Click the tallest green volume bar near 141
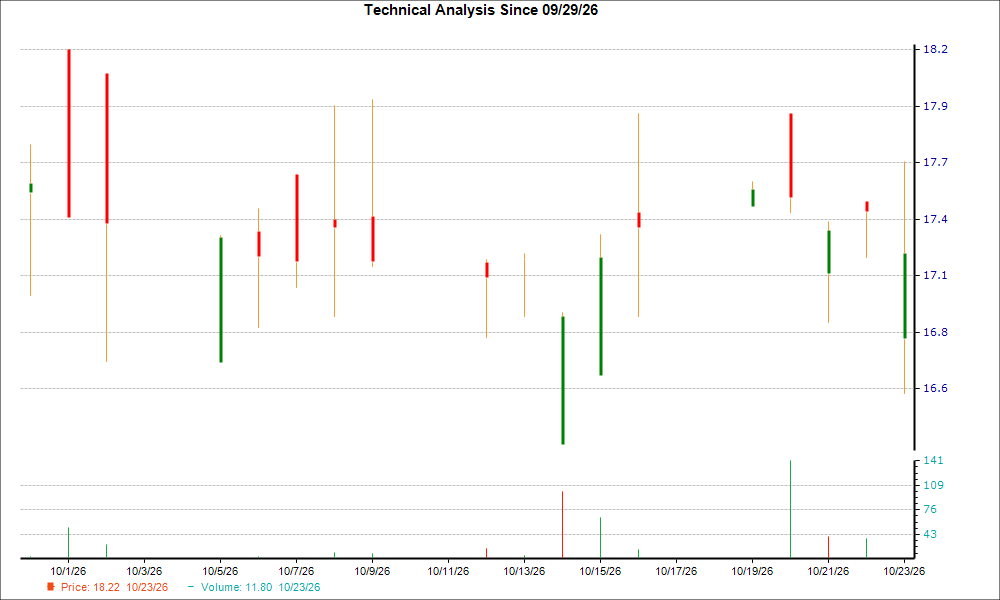This screenshot has width=1000, height=600. (790, 509)
